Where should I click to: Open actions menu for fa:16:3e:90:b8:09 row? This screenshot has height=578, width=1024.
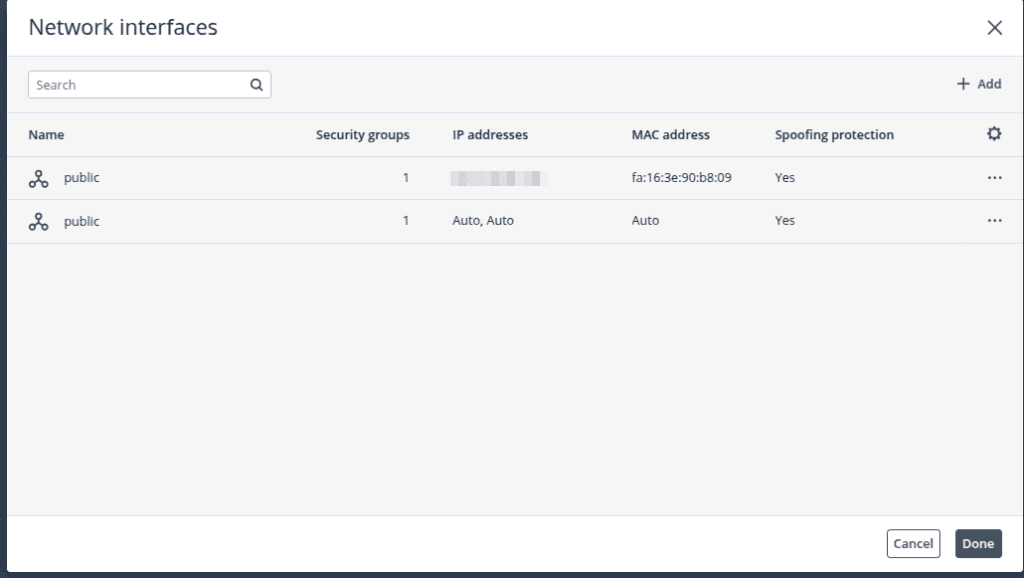[995, 178]
